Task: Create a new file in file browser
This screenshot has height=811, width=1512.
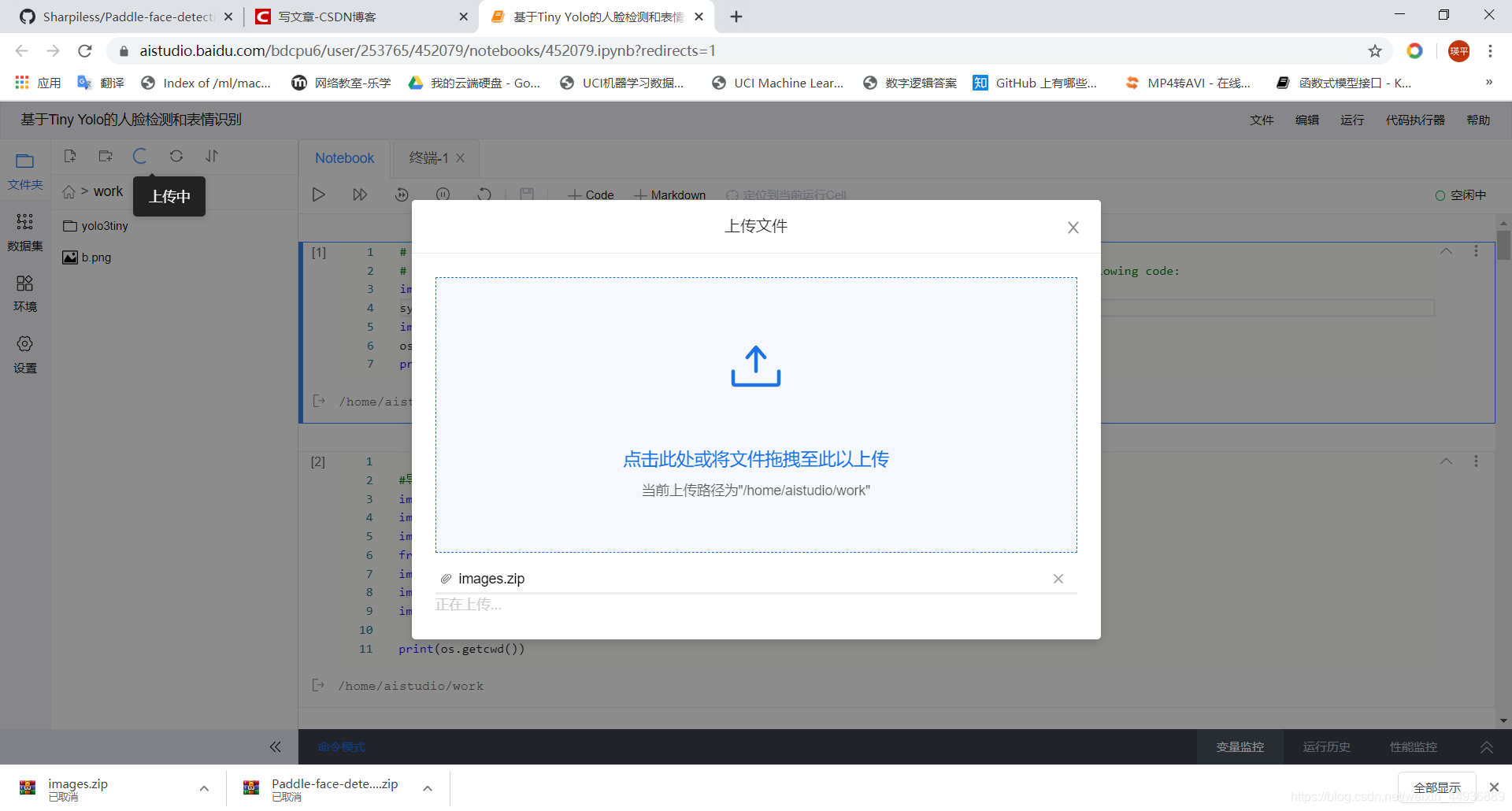Action: (x=70, y=156)
